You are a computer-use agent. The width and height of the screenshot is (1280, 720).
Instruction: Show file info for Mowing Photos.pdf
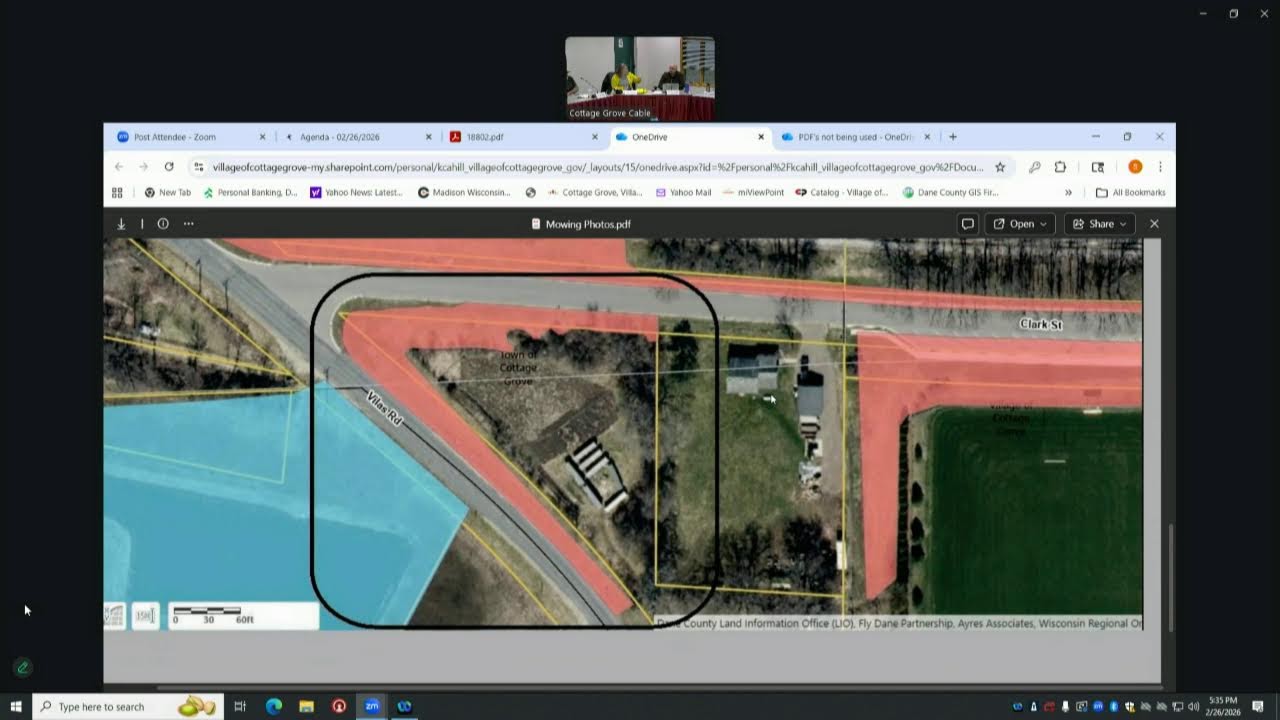163,224
